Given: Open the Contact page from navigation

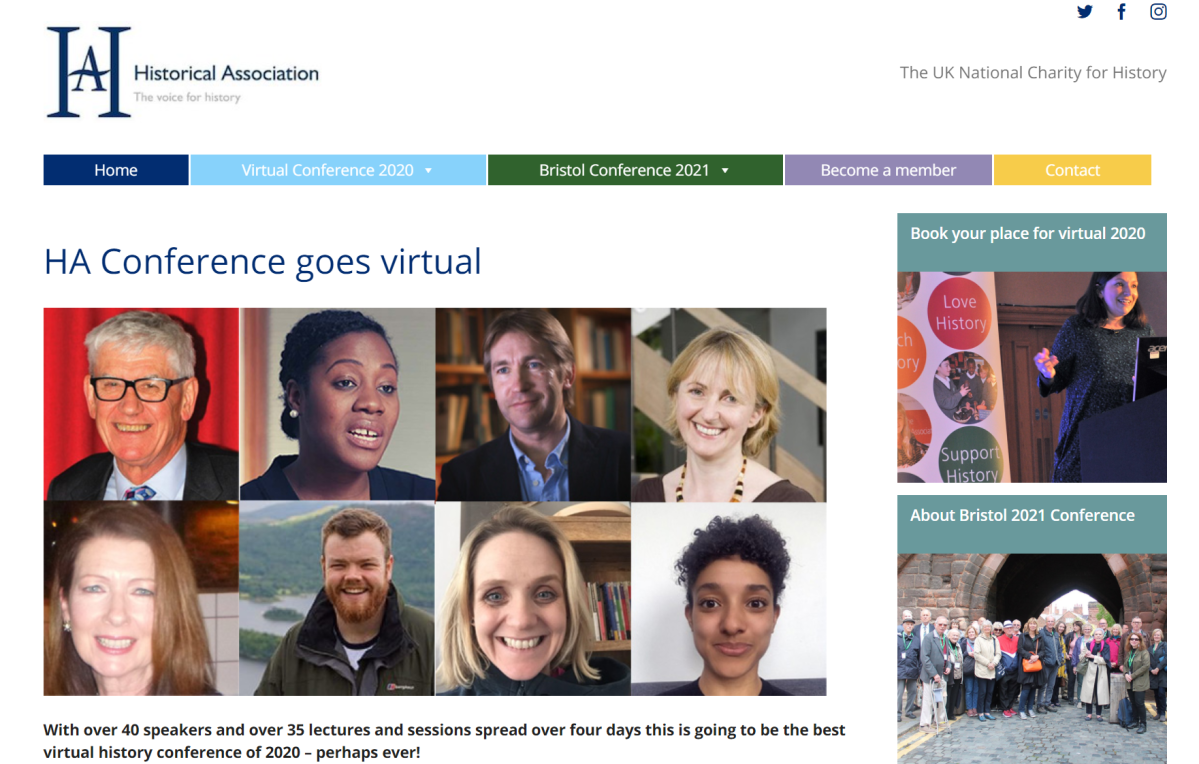Looking at the screenshot, I should (1071, 169).
